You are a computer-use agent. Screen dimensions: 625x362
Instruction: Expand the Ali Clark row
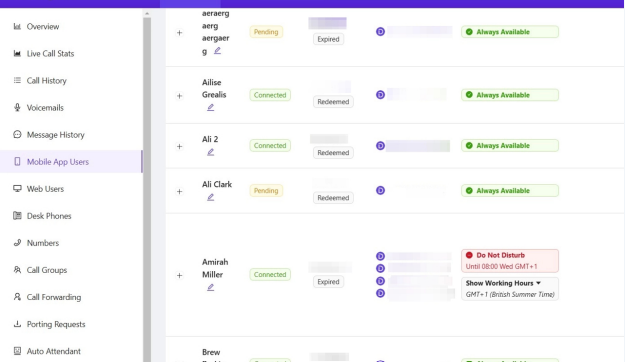pos(179,191)
